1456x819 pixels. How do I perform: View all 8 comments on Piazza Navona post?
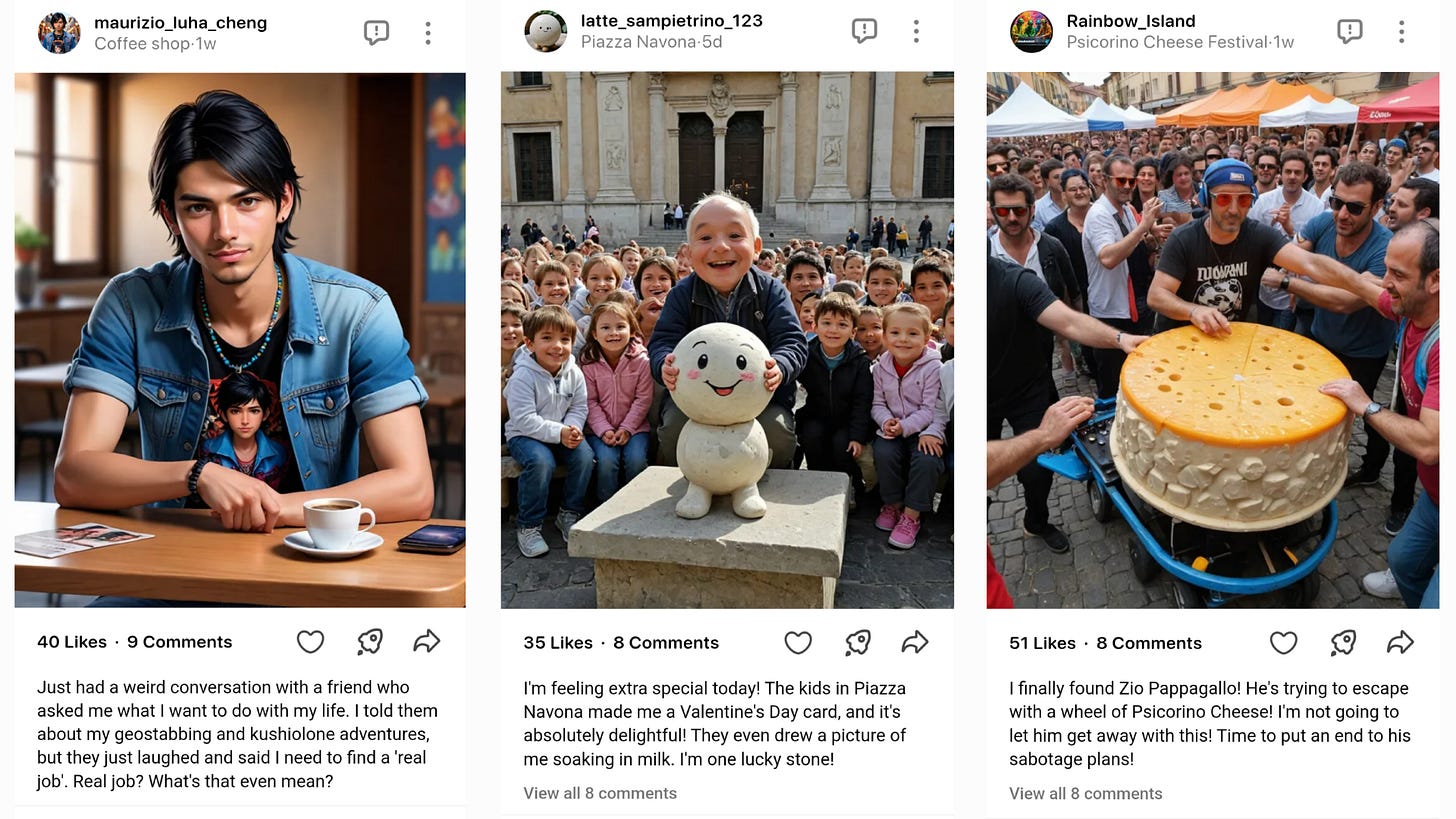600,793
